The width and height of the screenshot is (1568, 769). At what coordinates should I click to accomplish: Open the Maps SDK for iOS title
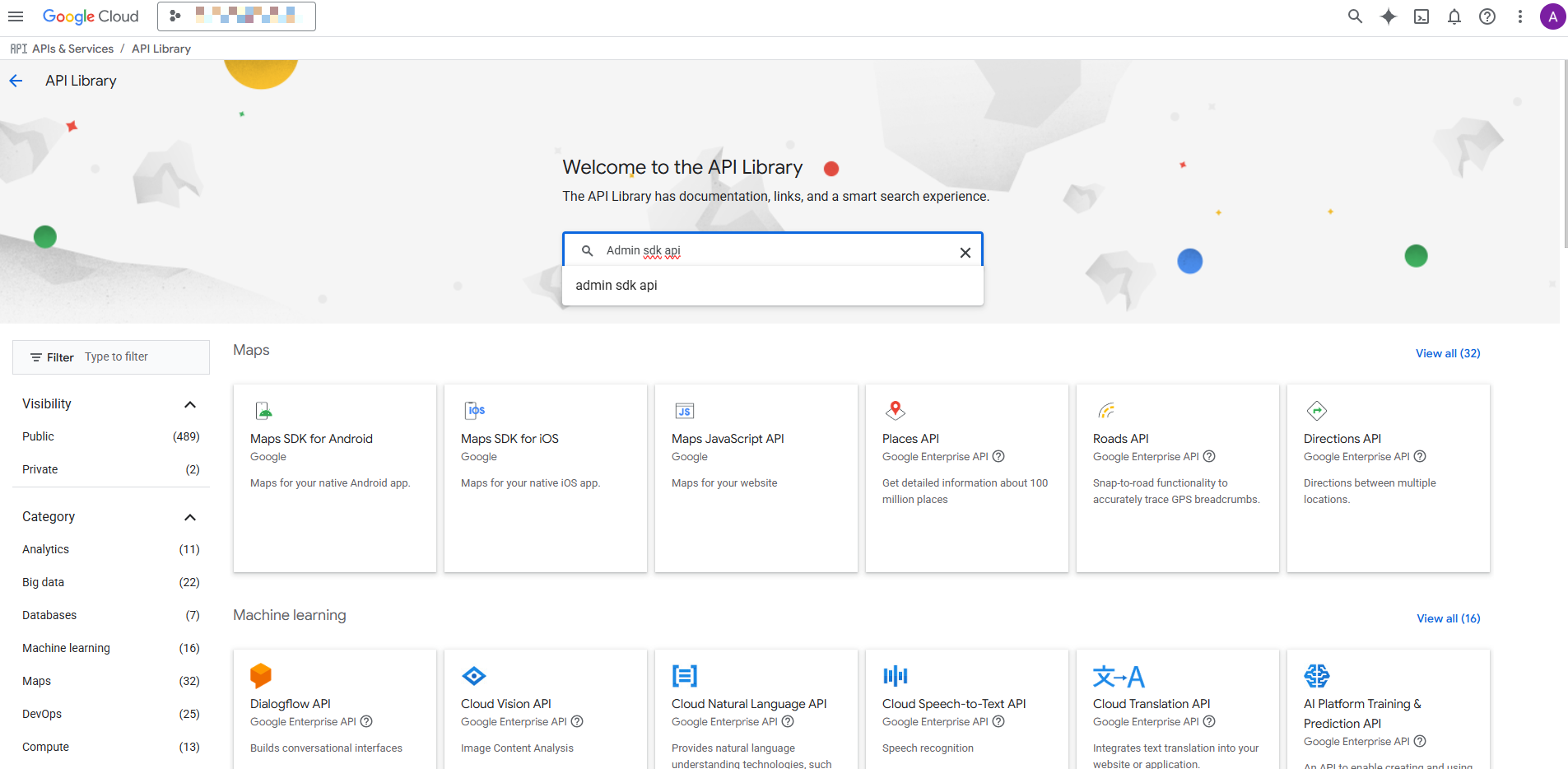coord(509,439)
